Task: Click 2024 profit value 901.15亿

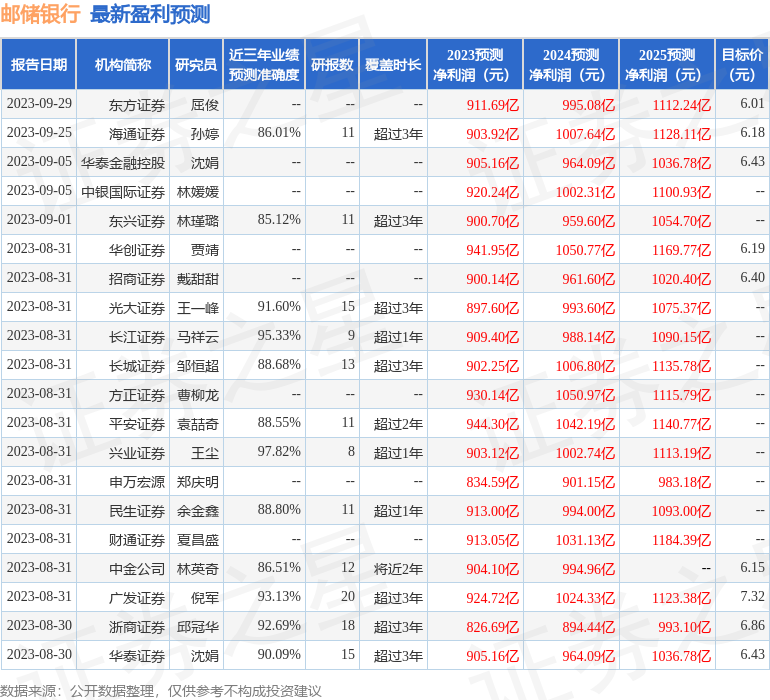Action: pyautogui.click(x=588, y=481)
